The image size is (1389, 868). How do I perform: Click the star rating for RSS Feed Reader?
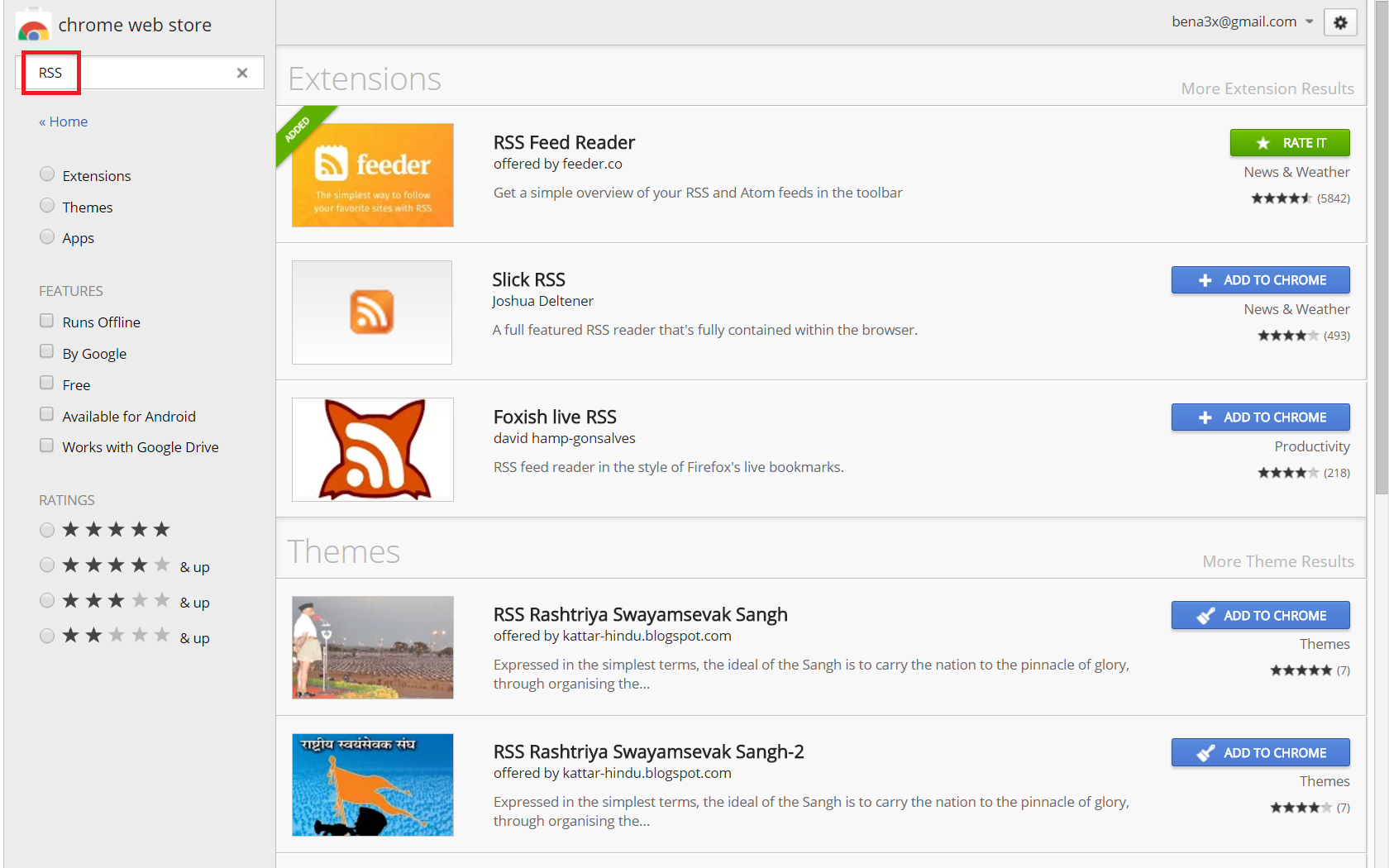1281,198
